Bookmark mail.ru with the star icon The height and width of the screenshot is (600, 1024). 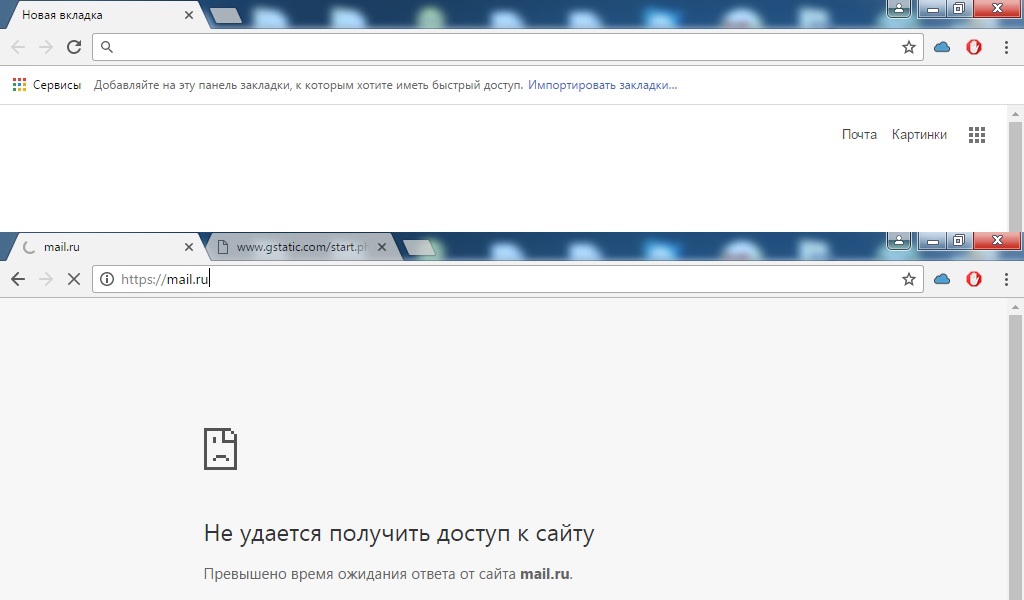point(908,279)
